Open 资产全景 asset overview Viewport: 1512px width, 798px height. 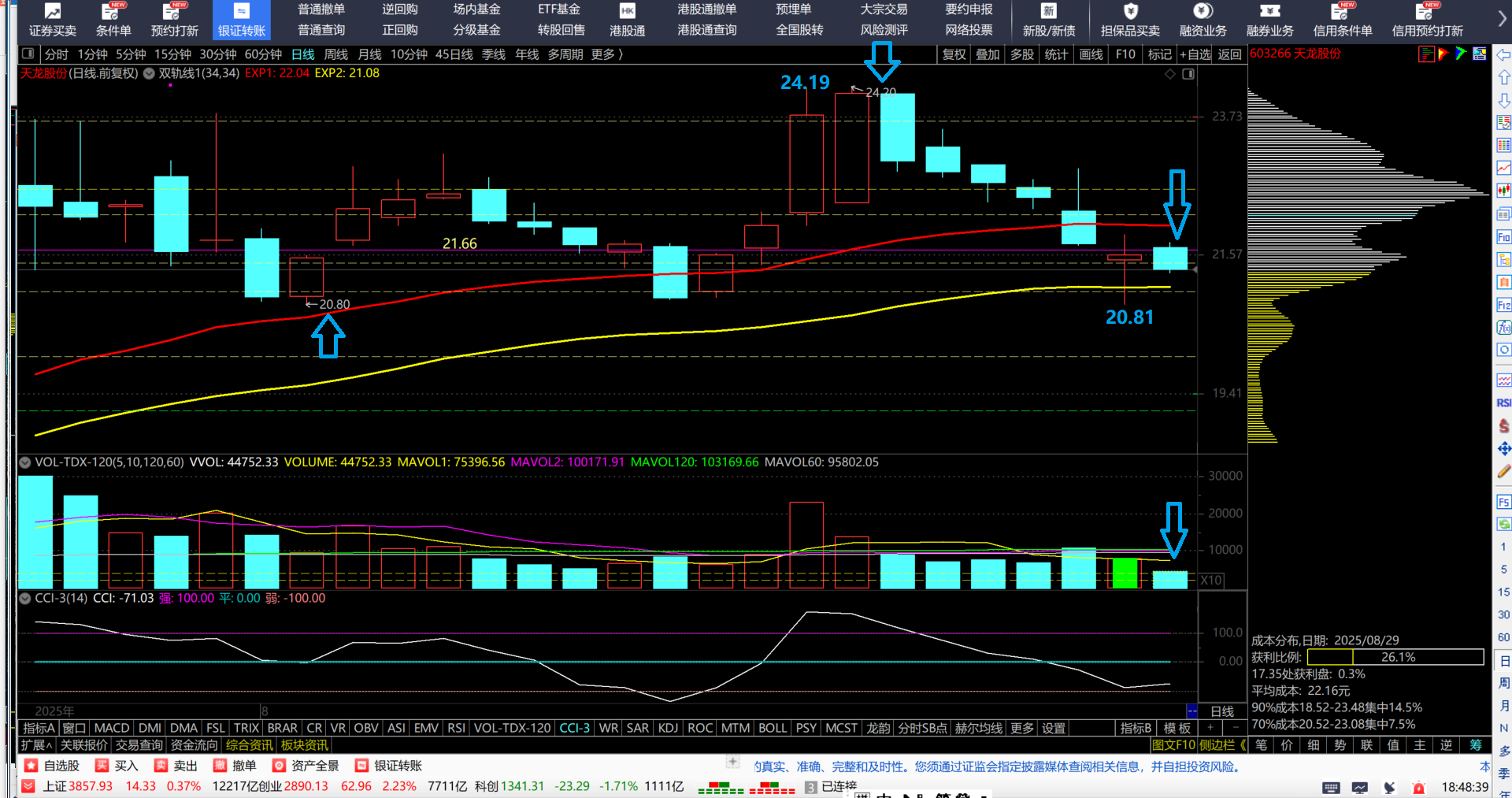306,766
